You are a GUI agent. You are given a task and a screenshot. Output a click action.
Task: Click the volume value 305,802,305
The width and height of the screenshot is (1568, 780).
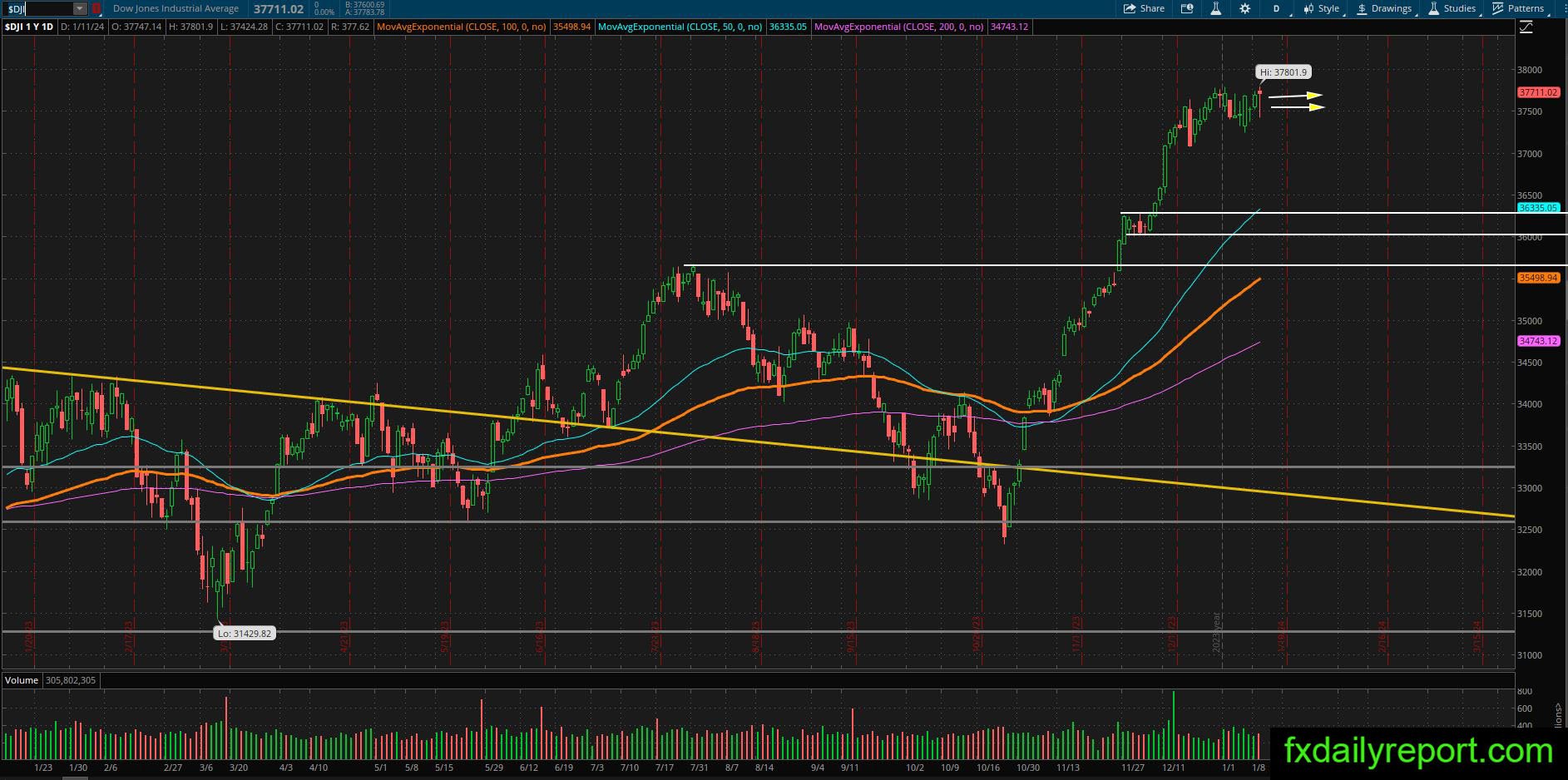pyautogui.click(x=71, y=680)
